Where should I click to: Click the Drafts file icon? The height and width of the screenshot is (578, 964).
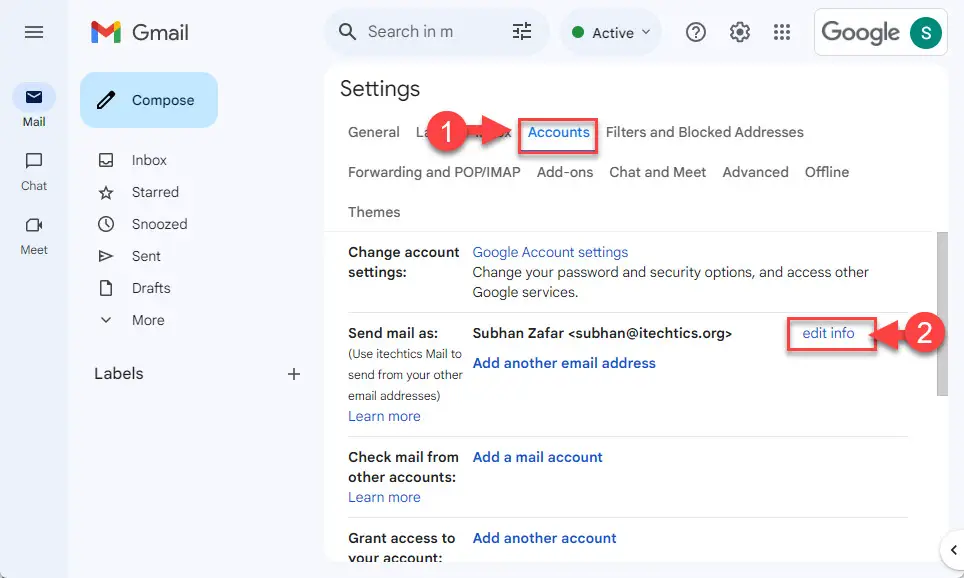point(106,288)
